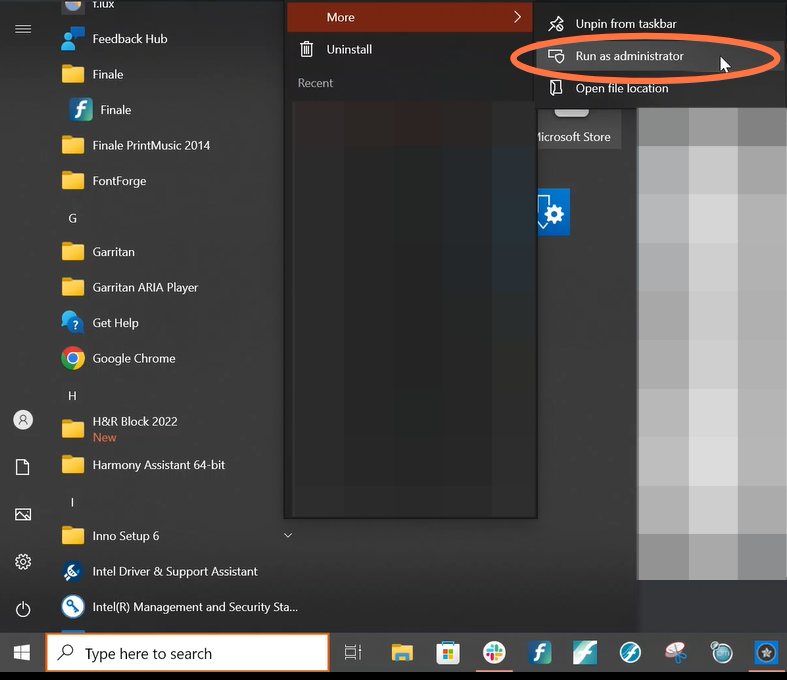This screenshot has width=787, height=680.
Task: Open Finale blue f icon on taskbar
Action: tap(540, 653)
